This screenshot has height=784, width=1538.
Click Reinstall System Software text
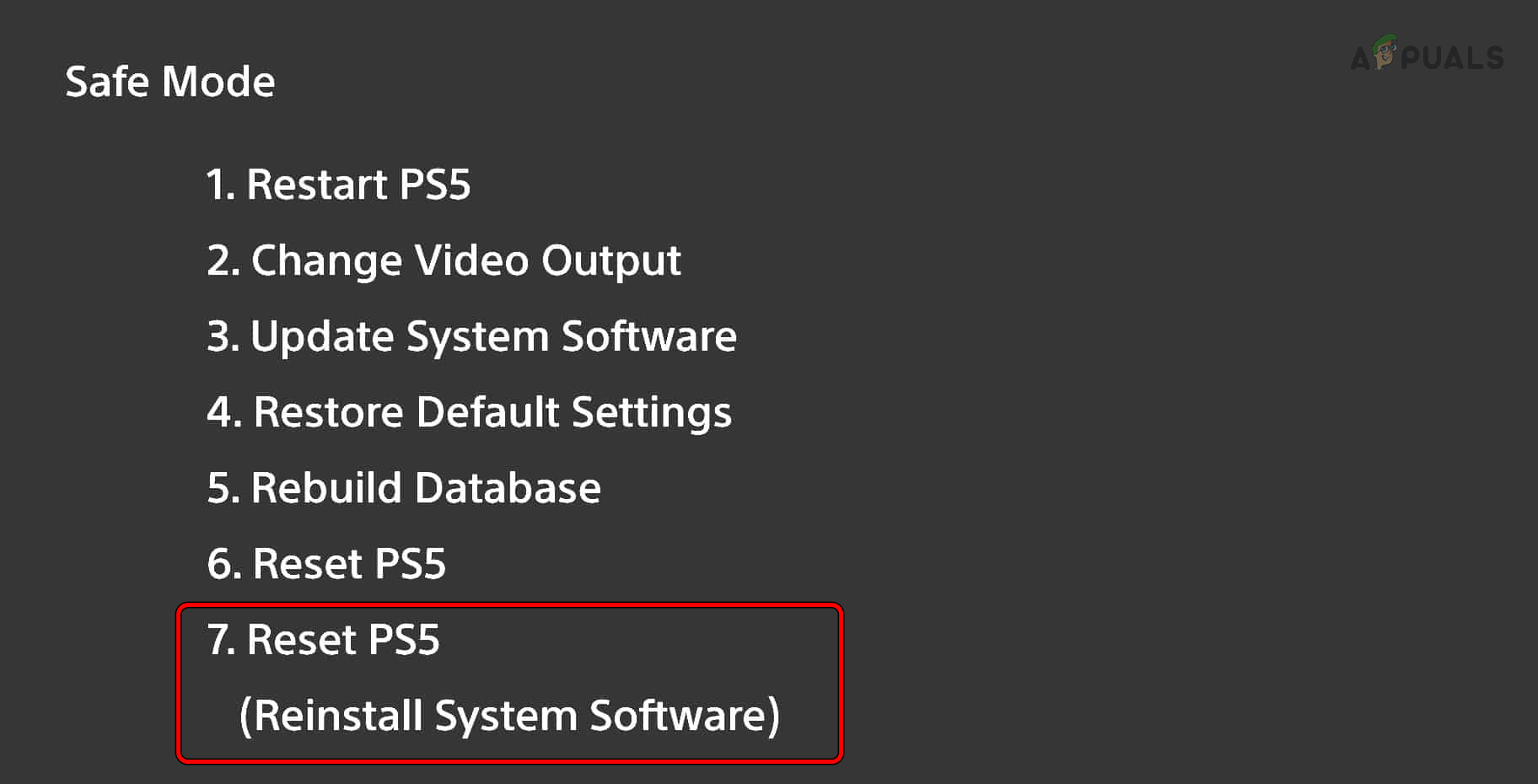click(x=510, y=716)
